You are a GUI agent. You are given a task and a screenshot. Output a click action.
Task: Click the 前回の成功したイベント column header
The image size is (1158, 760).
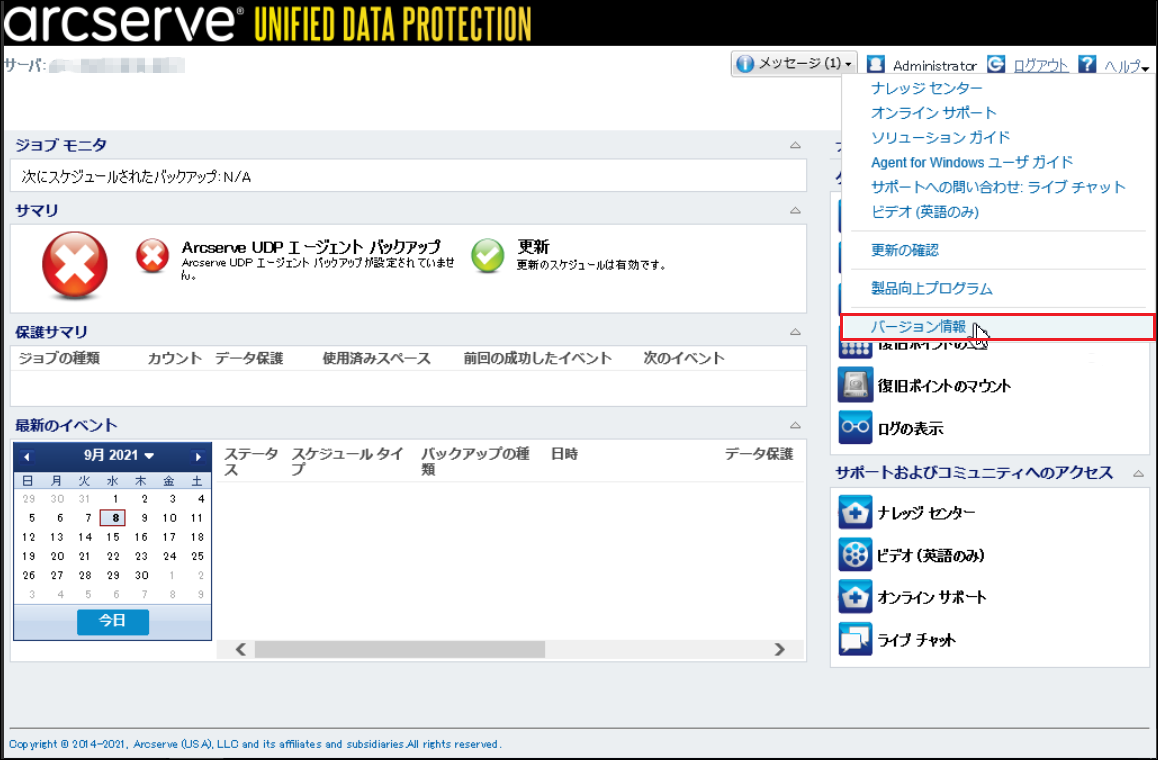538,358
